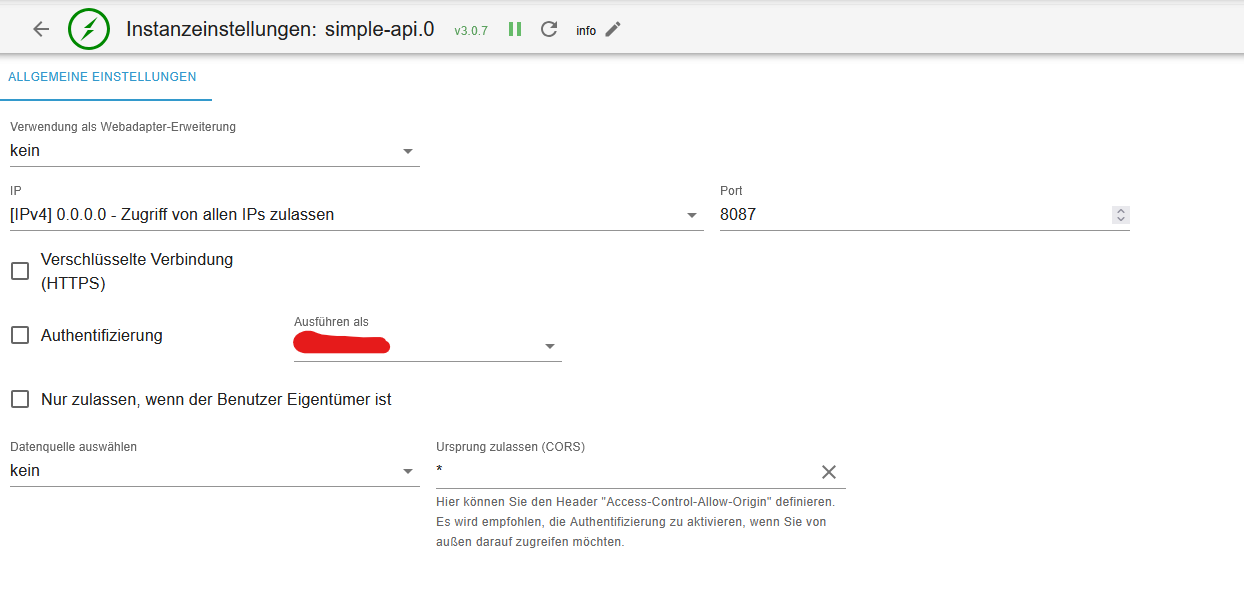The width and height of the screenshot is (1244, 598).
Task: Click the back arrow icon
Action: pyautogui.click(x=41, y=29)
